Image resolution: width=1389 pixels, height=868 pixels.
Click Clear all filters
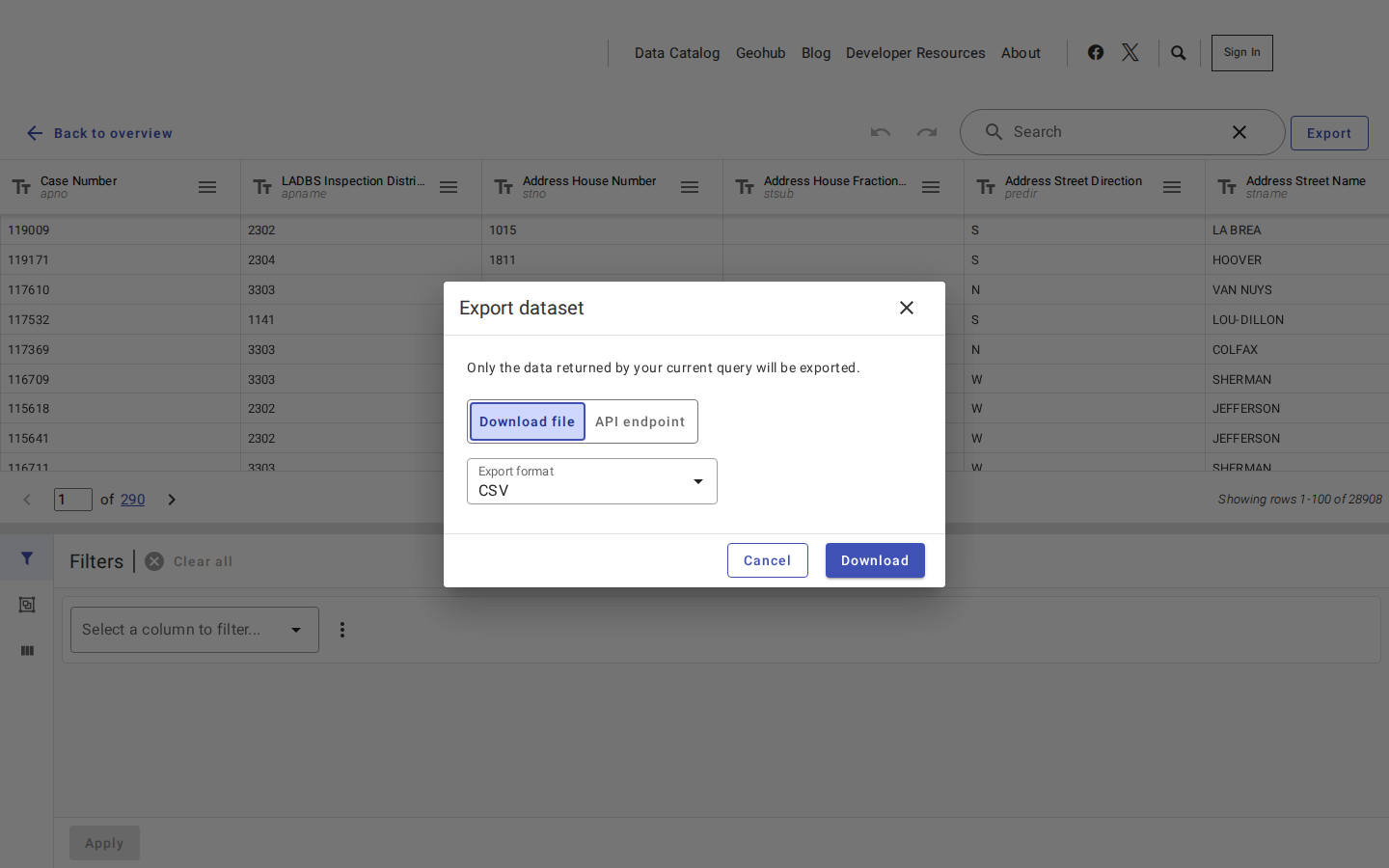point(189,561)
